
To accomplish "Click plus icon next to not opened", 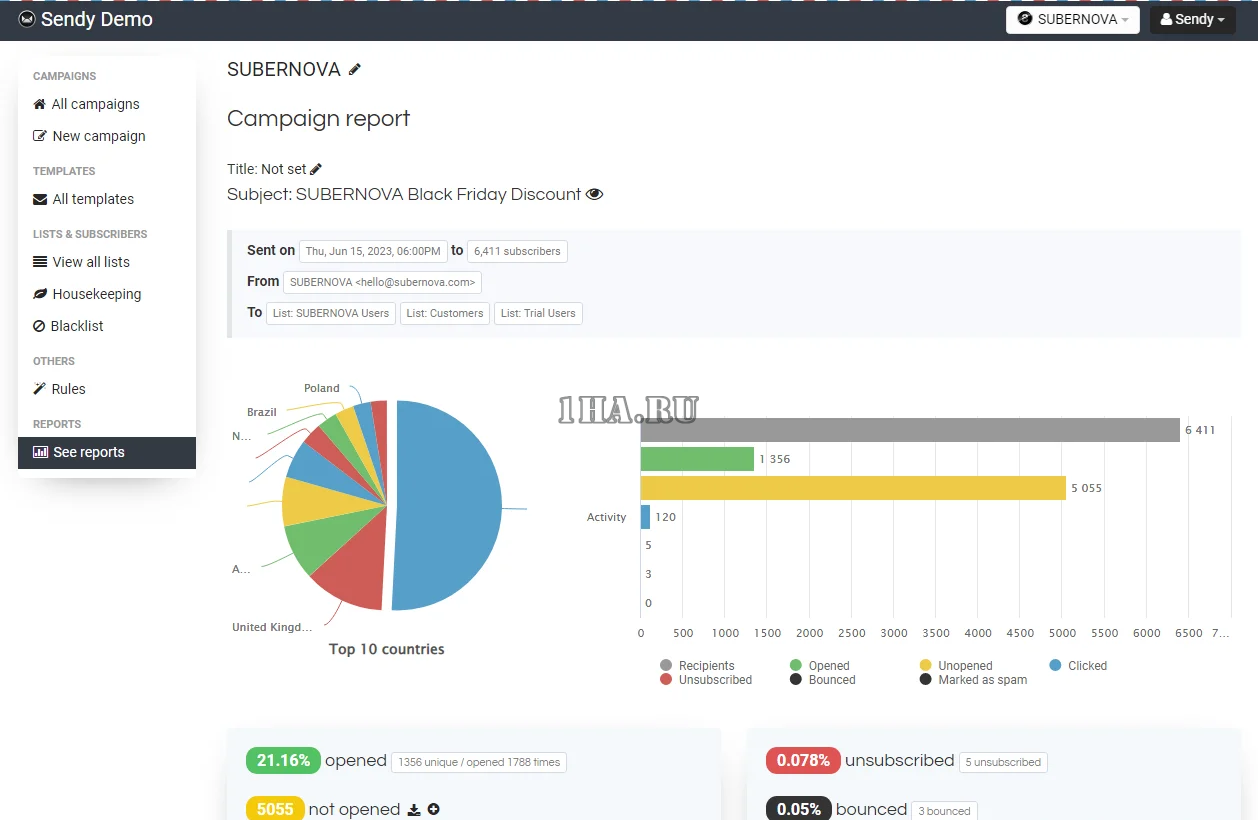I will pos(434,809).
